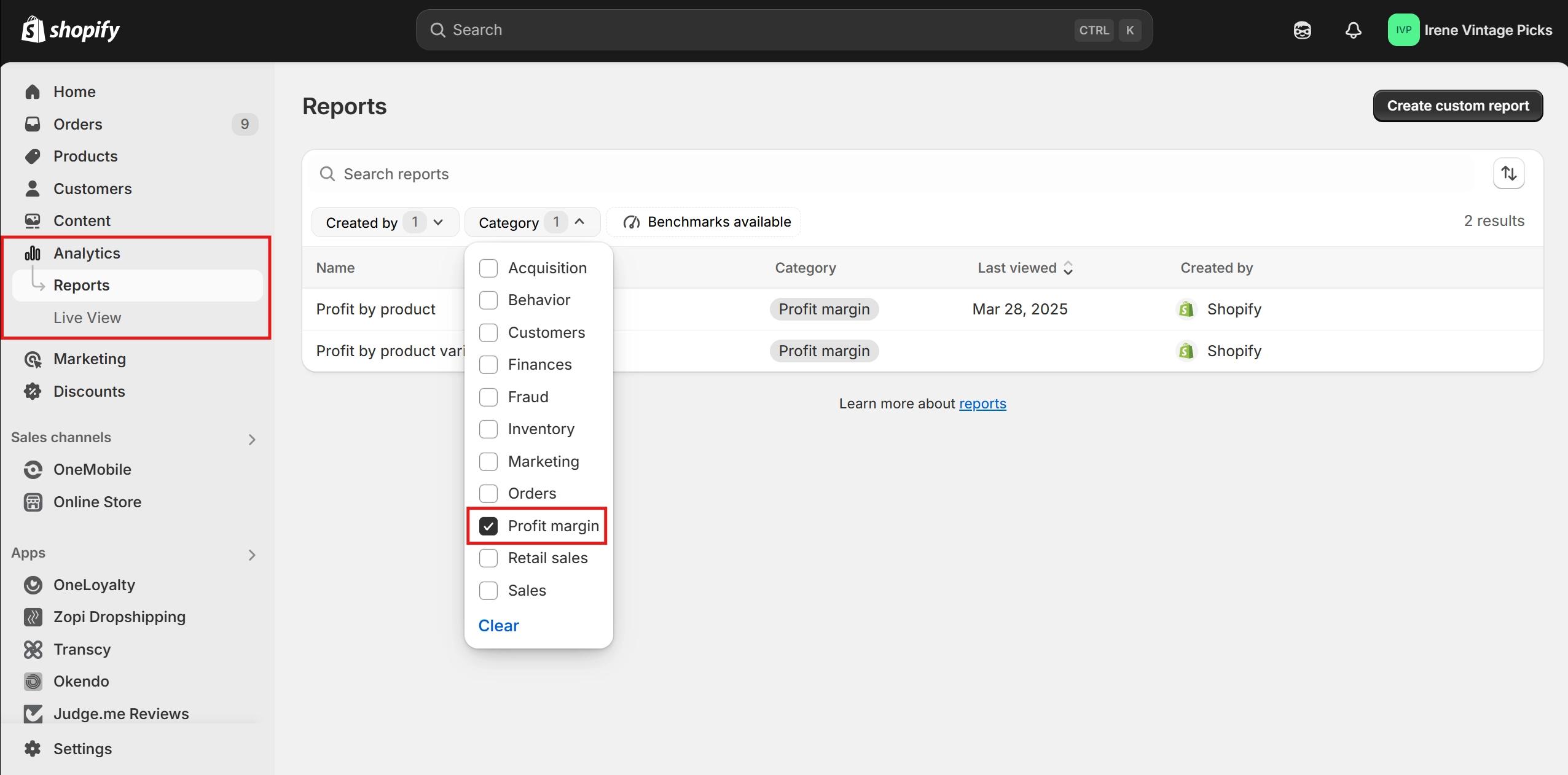Click the Analytics bar chart icon
The image size is (1568, 775).
pyautogui.click(x=33, y=253)
